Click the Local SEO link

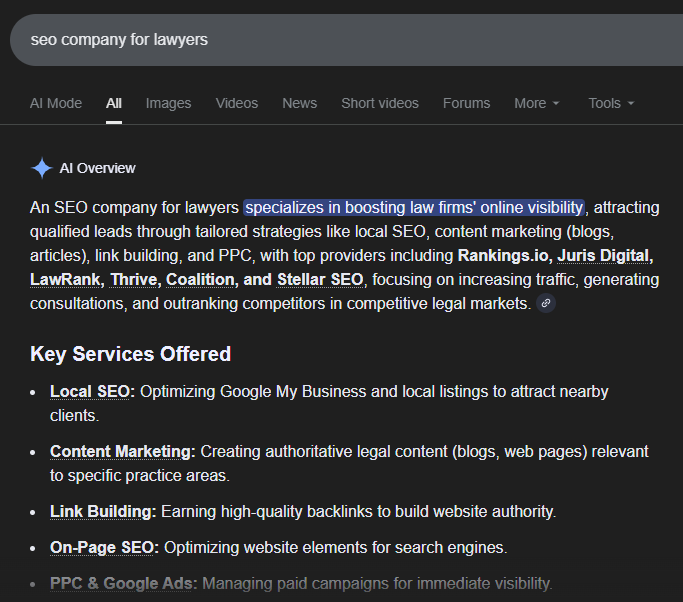pos(93,392)
